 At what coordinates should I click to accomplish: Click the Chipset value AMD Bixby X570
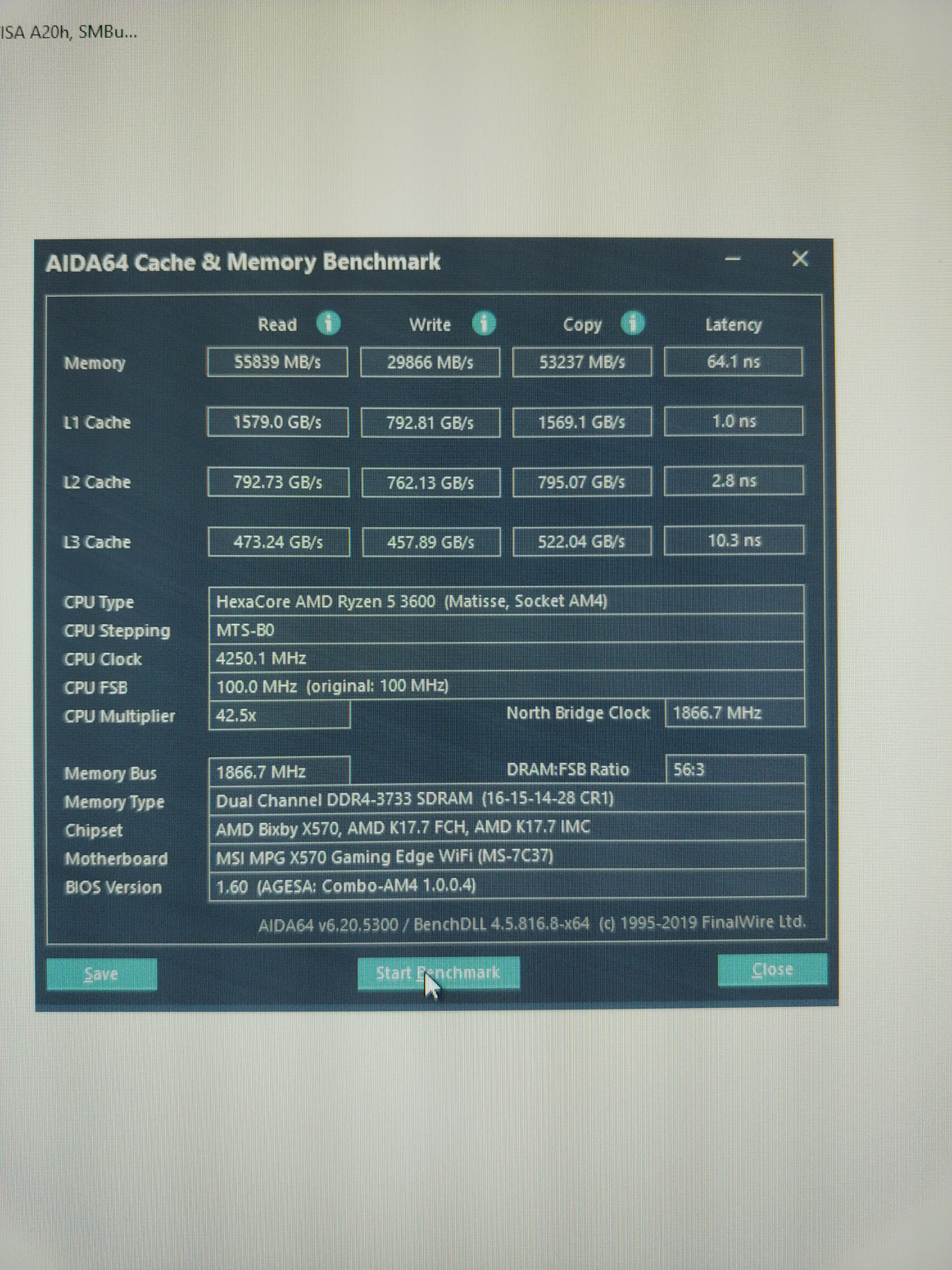(507, 827)
